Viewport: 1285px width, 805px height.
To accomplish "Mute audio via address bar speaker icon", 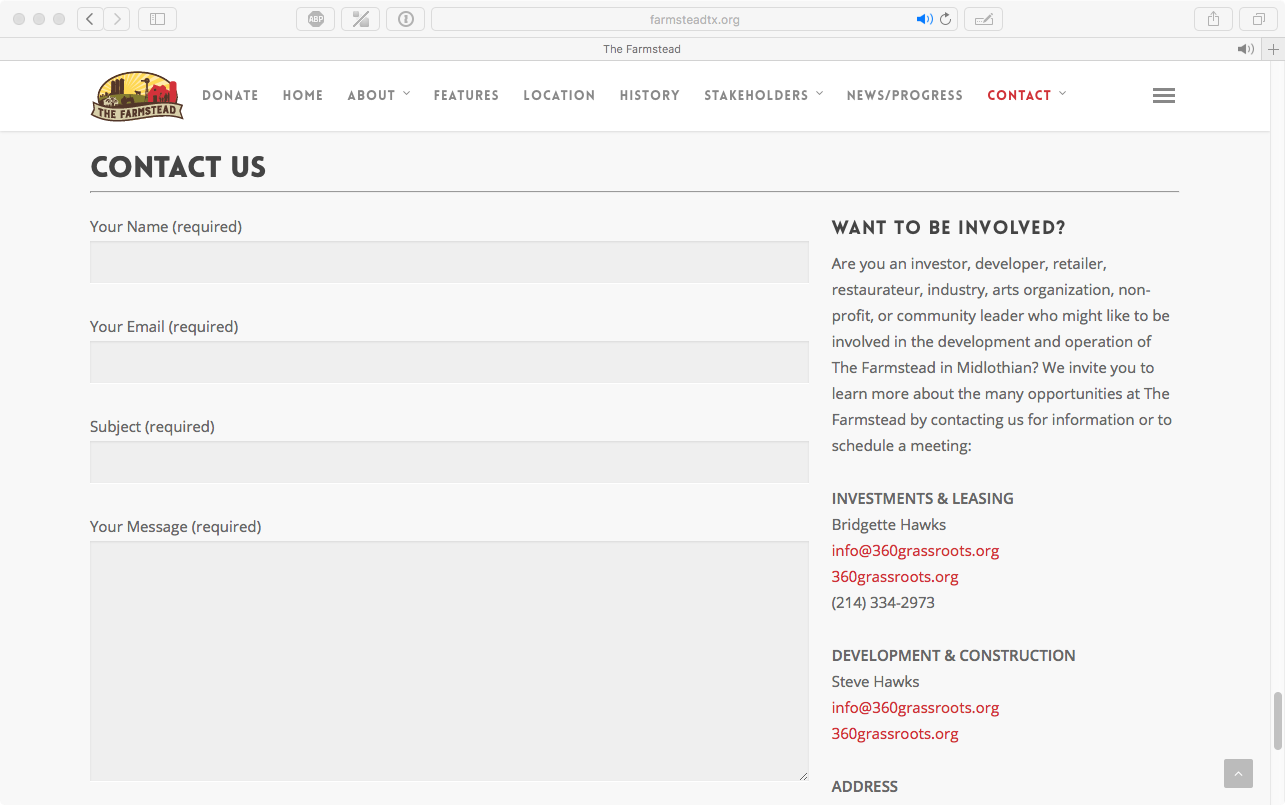I will point(923,19).
